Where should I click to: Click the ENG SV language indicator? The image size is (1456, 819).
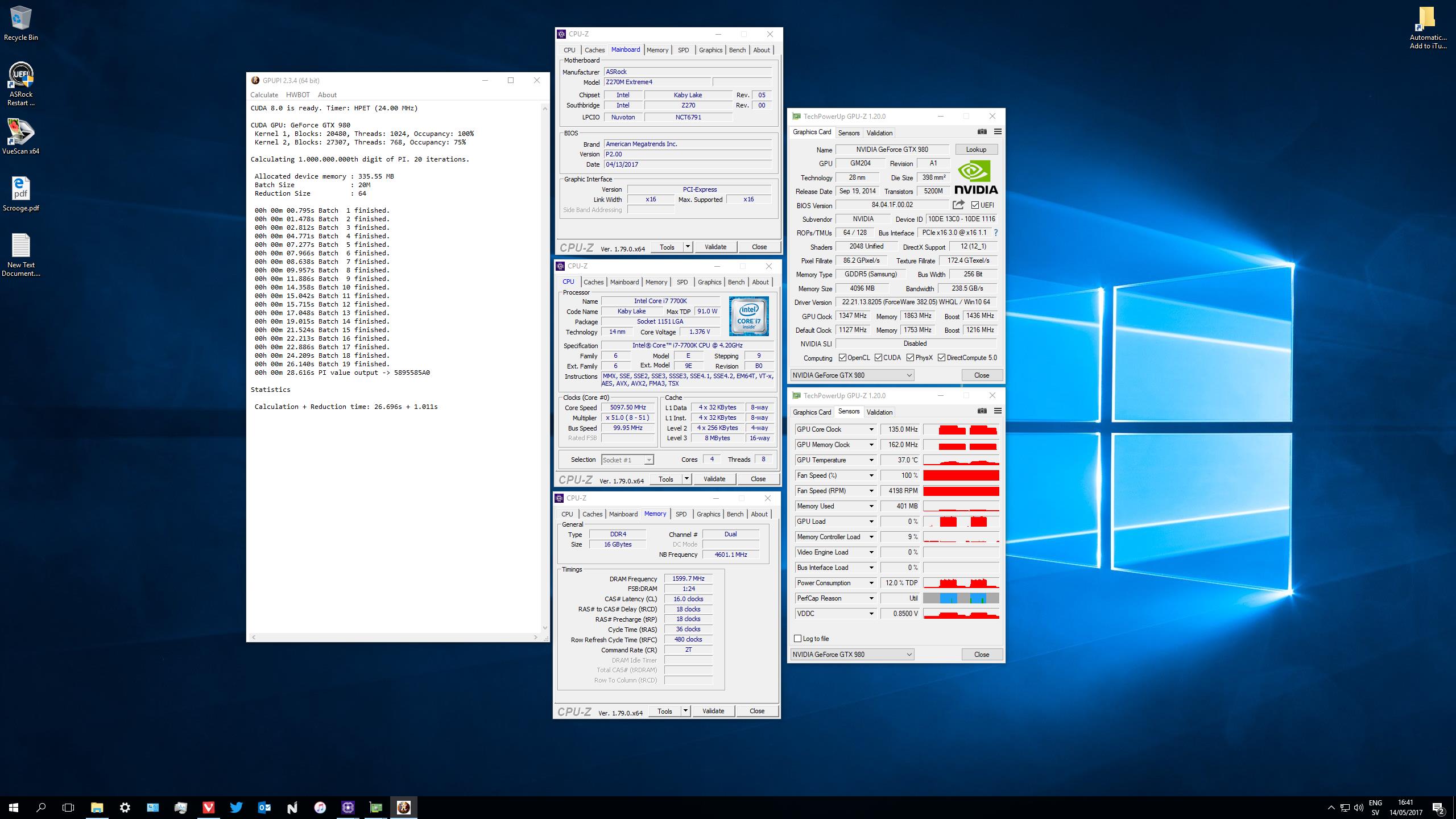click(x=1375, y=807)
